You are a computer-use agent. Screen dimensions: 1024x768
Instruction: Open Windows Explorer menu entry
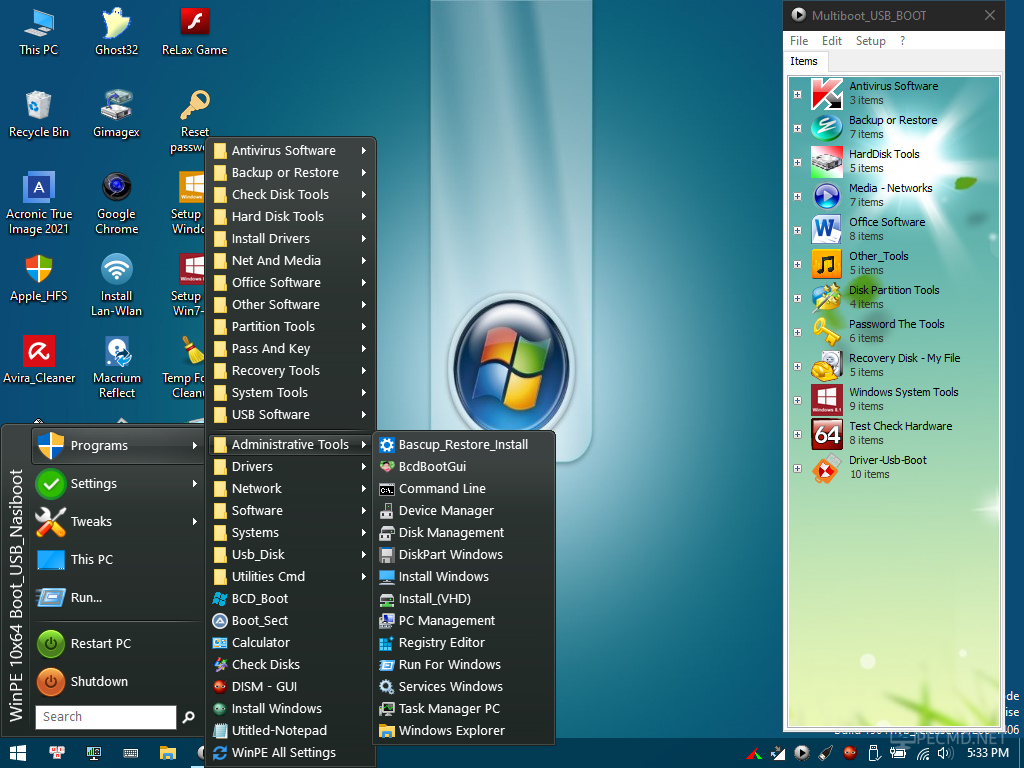click(x=463, y=731)
